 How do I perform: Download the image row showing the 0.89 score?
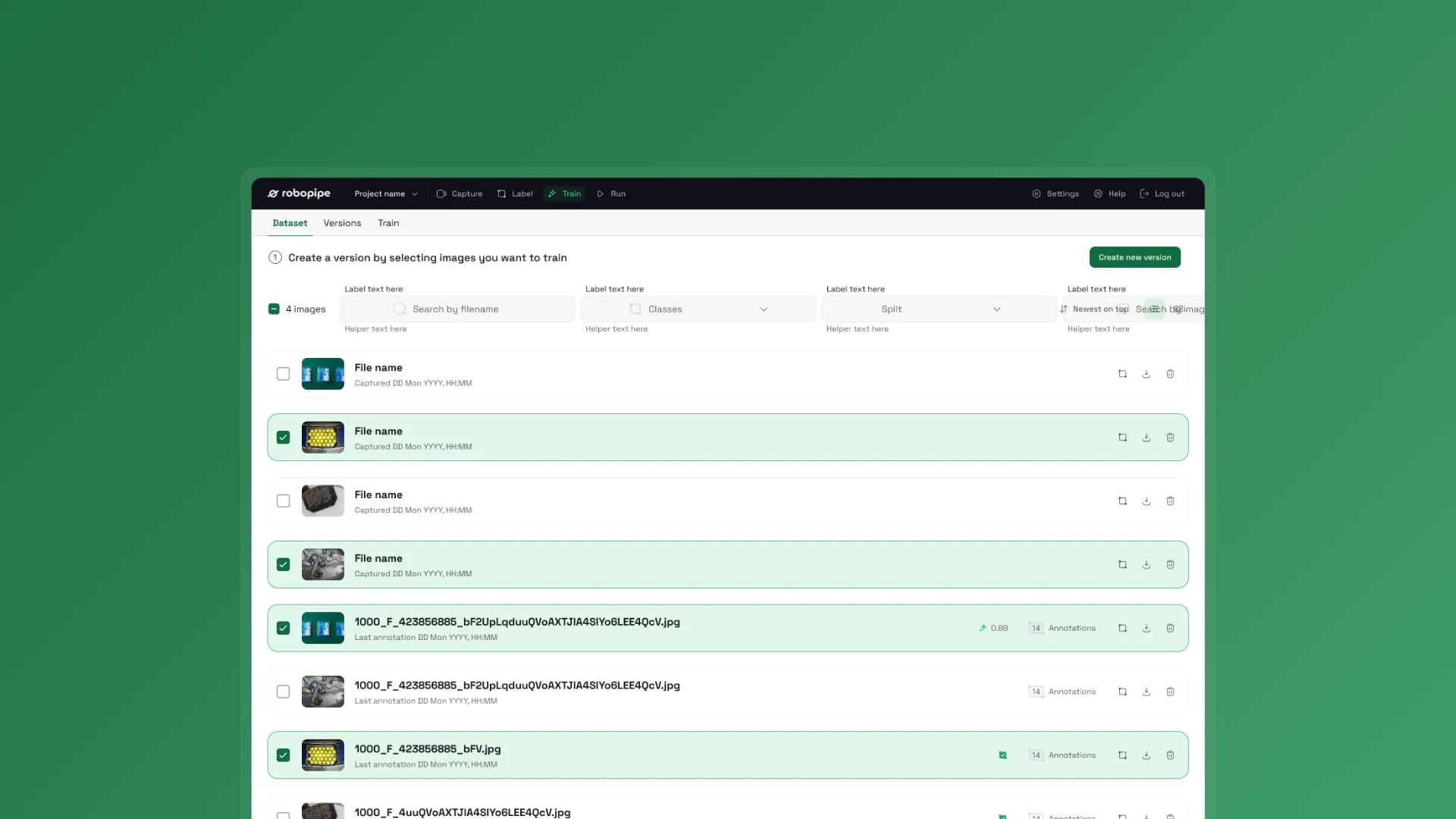(x=1147, y=628)
